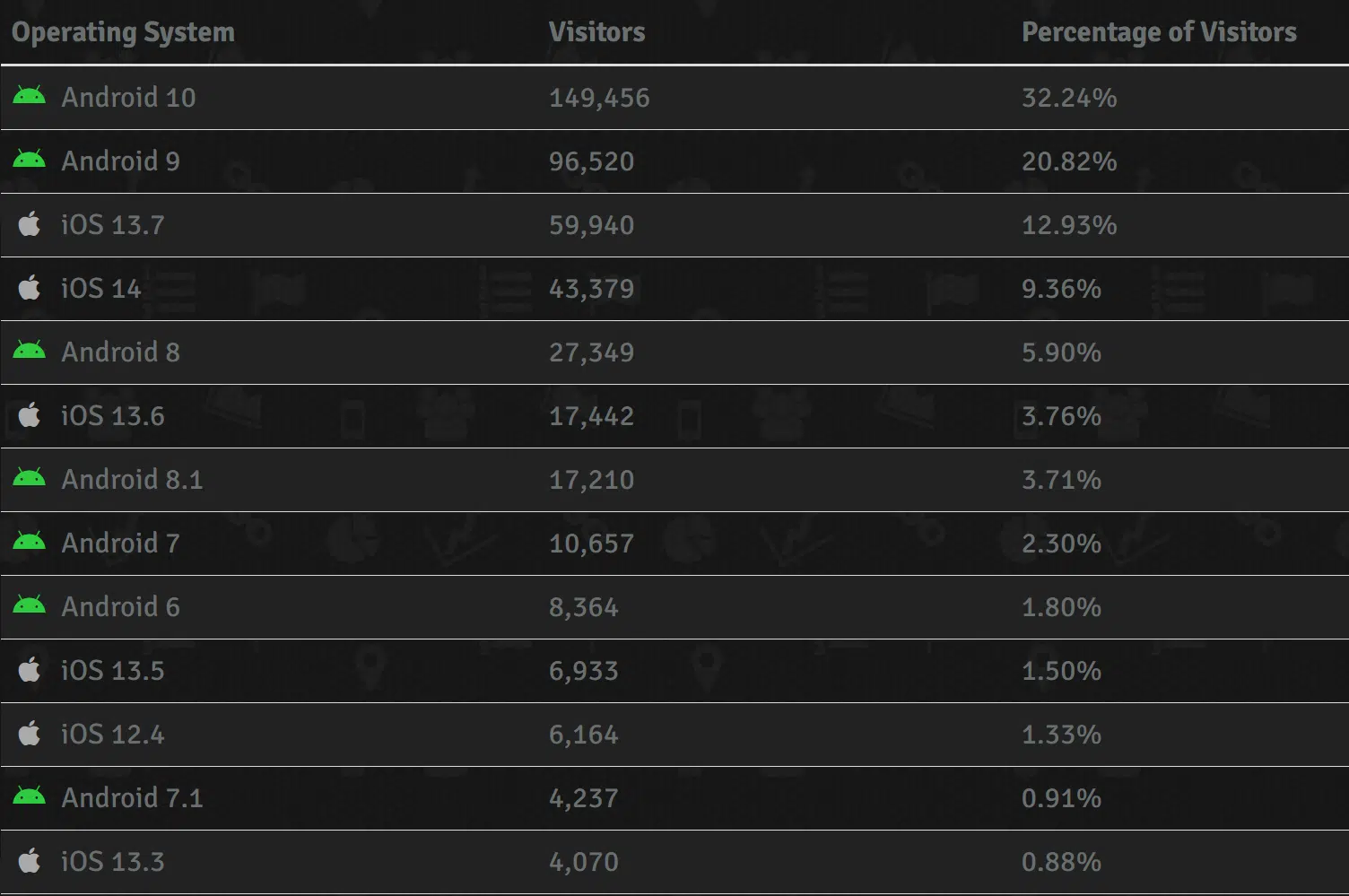Viewport: 1349px width, 896px height.
Task: Click the Apple icon next to iOS 13.6
Action: tap(30, 415)
